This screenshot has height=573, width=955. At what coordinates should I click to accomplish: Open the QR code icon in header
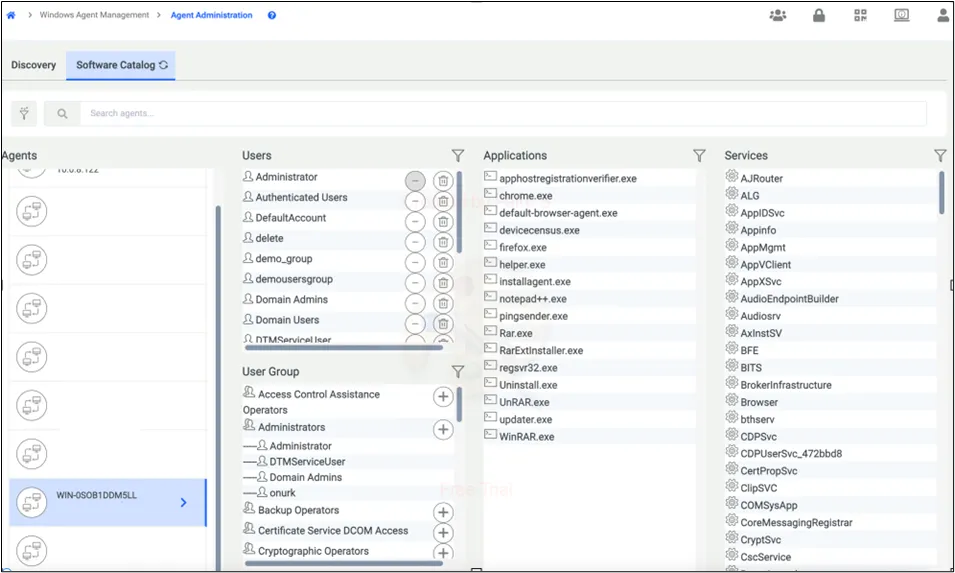(860, 15)
